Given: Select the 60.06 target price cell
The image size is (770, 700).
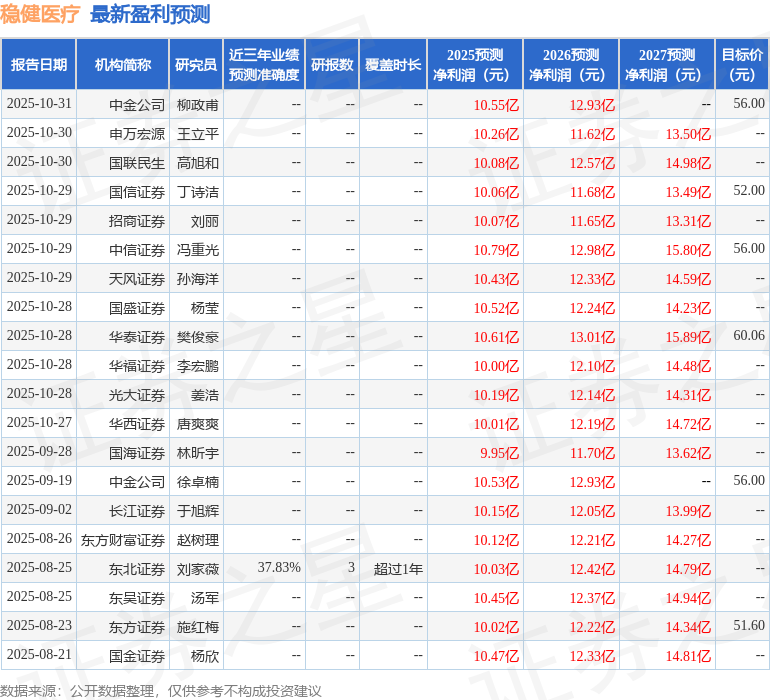Looking at the screenshot, I should coord(748,336).
